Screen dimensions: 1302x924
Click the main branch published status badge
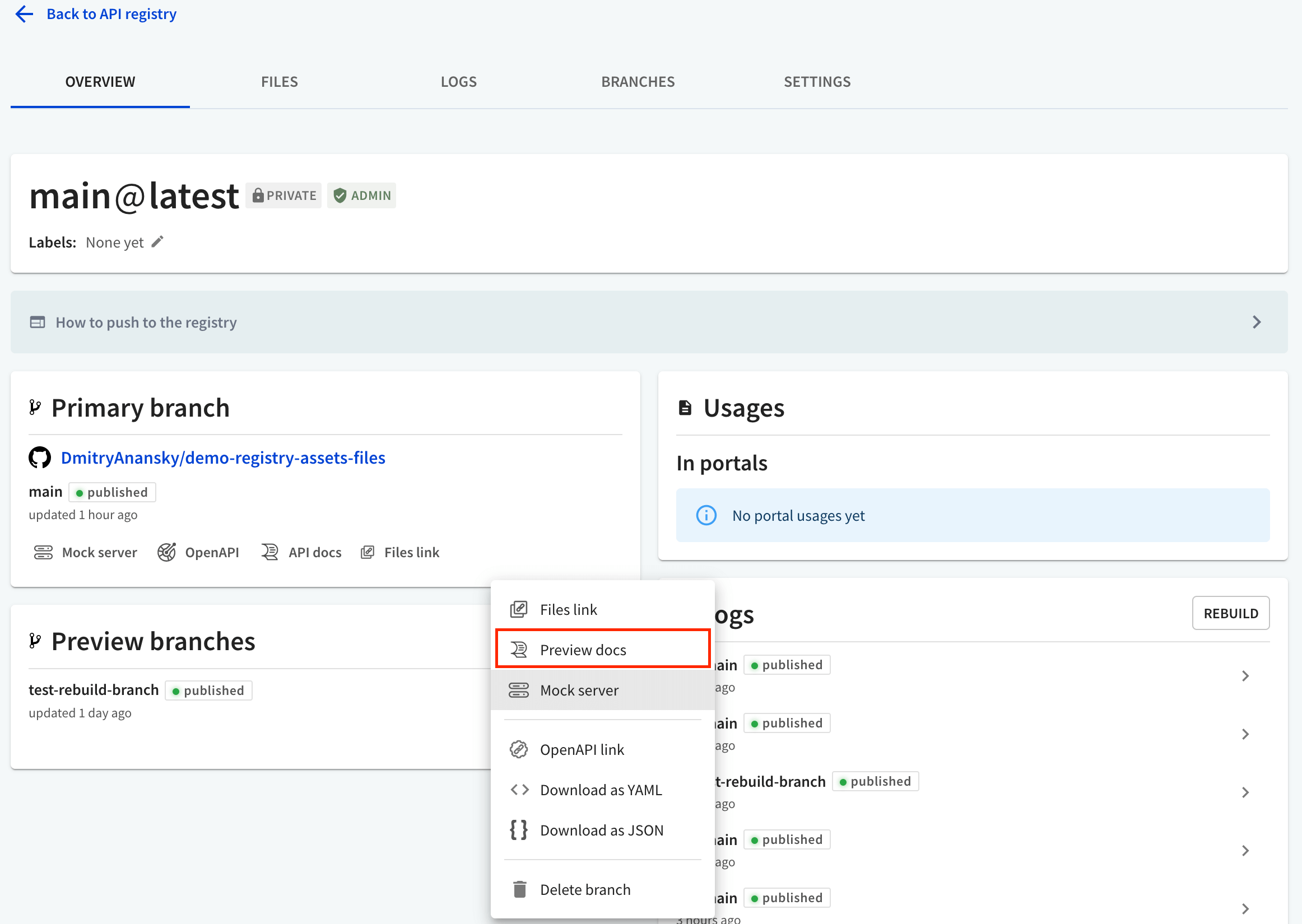click(x=112, y=492)
